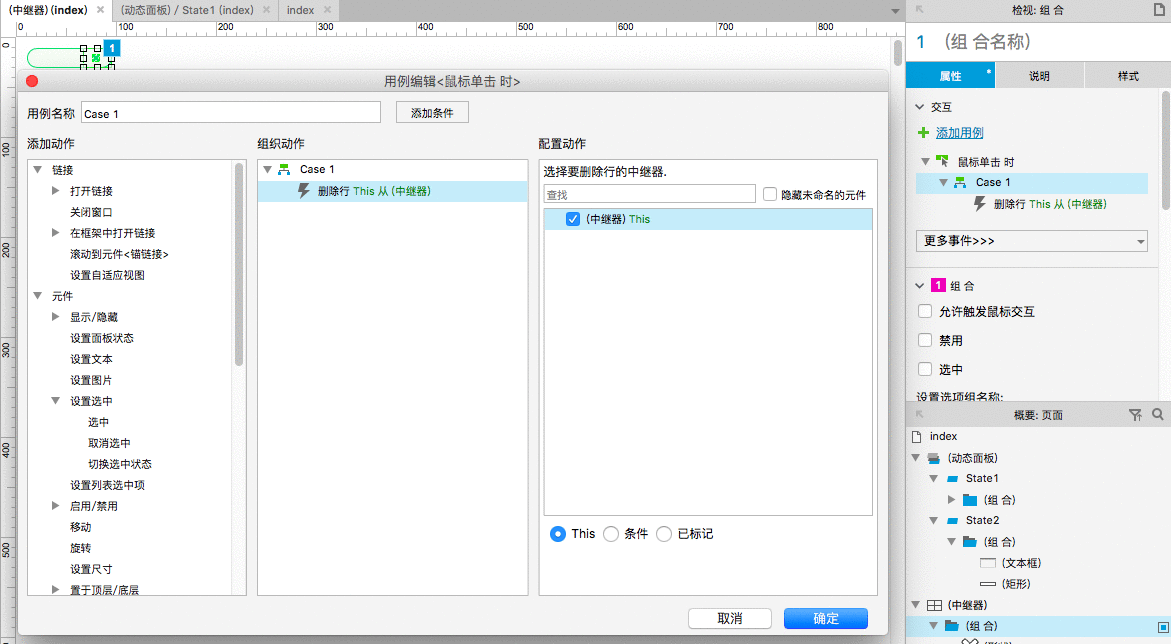The width and height of the screenshot is (1171, 644).
Task: Click the blue footnote 1 badge on the canvas
Action: 111,48
